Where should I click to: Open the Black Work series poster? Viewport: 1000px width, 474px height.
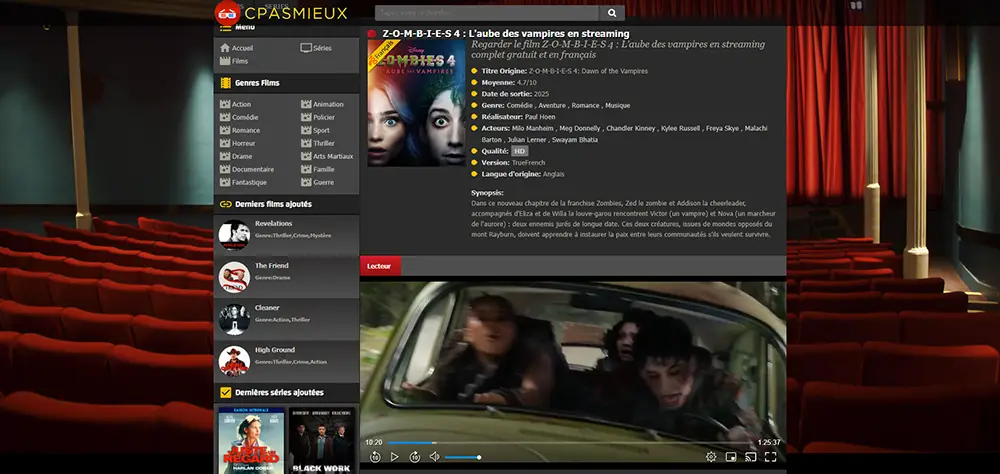coord(322,441)
